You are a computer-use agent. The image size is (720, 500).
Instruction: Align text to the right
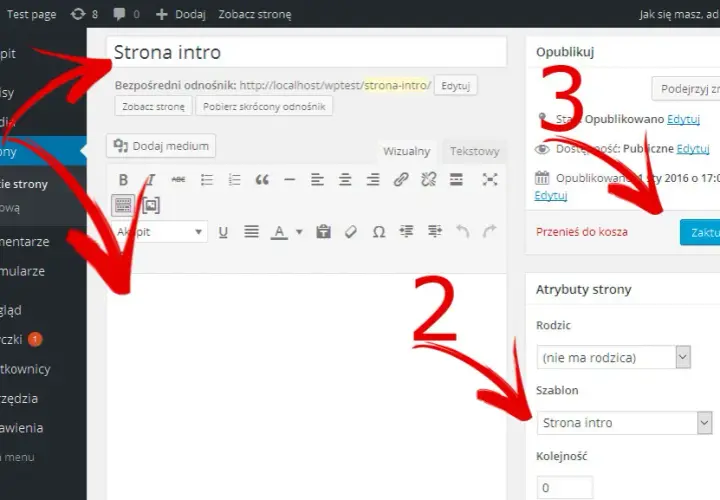pyautogui.click(x=372, y=180)
